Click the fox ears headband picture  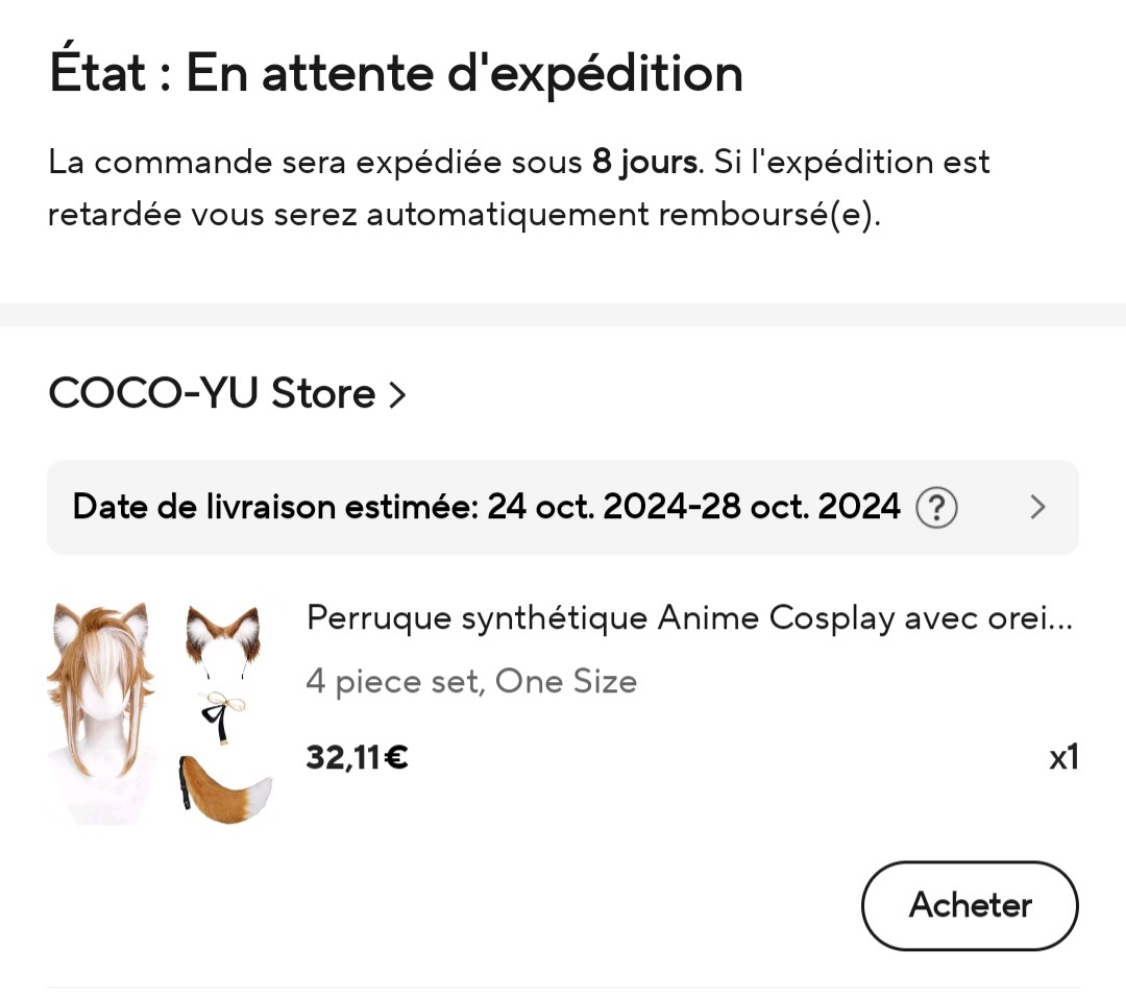(222, 636)
